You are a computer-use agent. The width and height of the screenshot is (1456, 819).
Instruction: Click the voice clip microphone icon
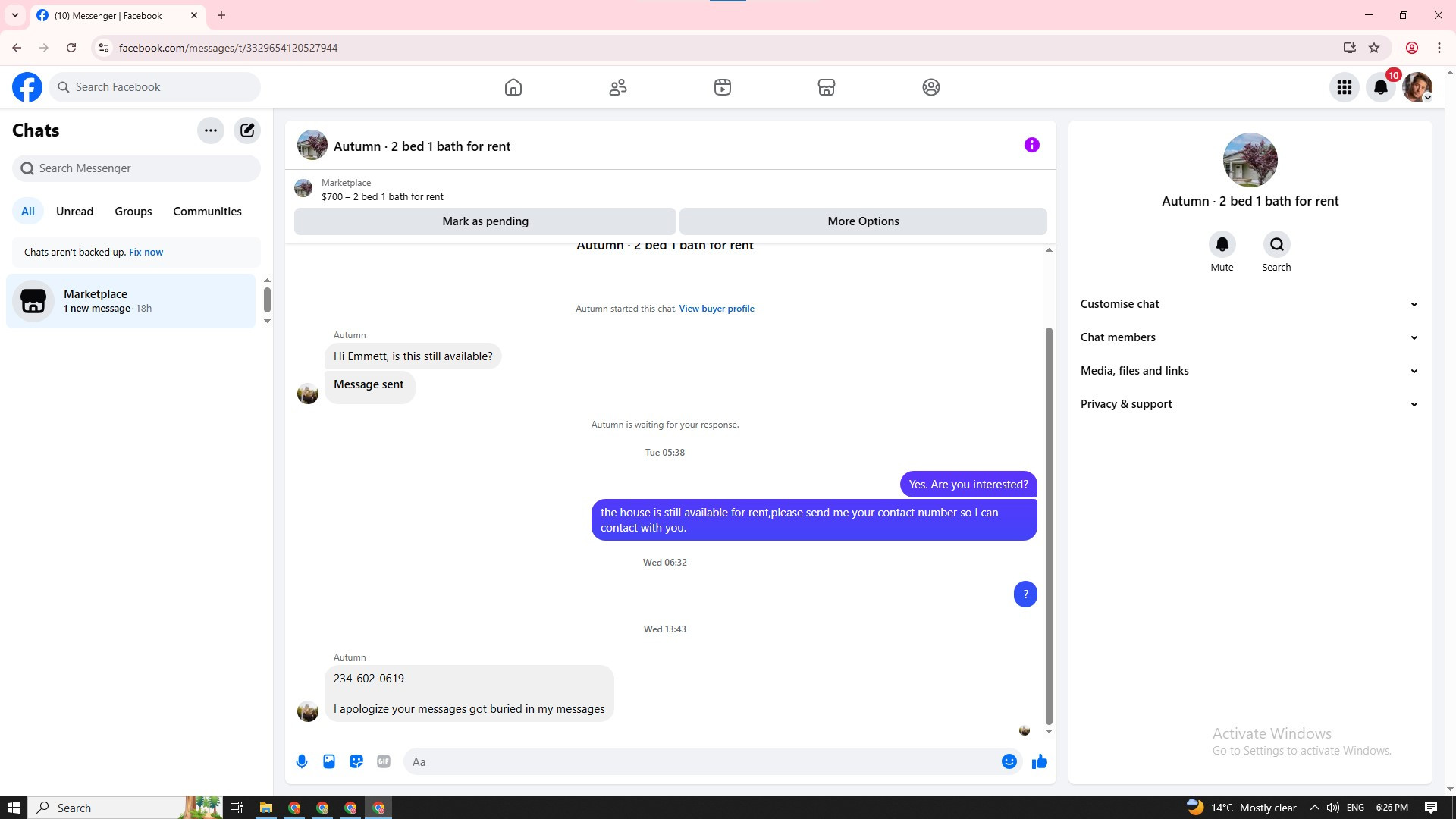(302, 761)
